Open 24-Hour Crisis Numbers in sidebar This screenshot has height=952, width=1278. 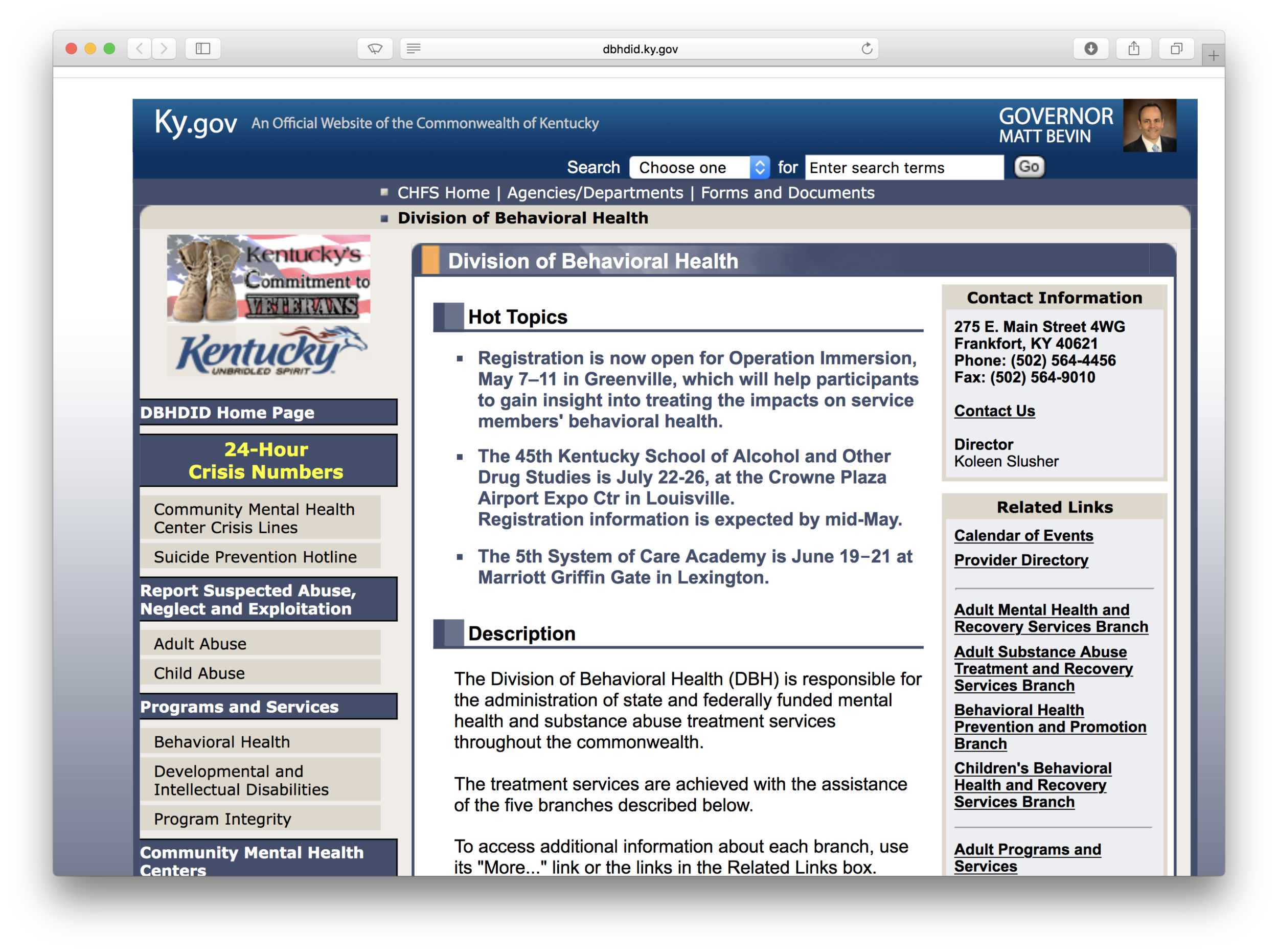[x=268, y=460]
